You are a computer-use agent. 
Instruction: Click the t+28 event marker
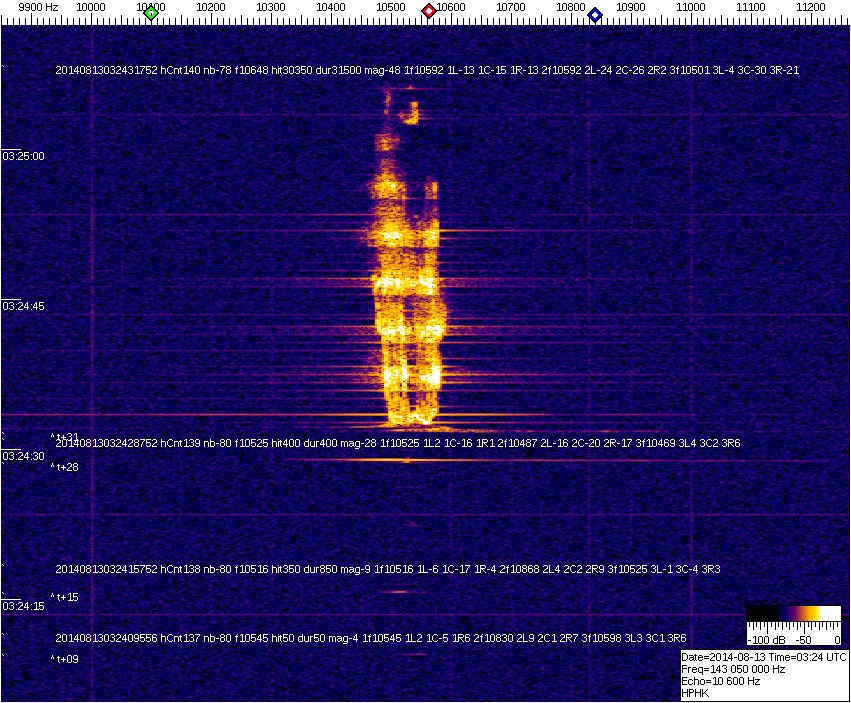pos(66,467)
